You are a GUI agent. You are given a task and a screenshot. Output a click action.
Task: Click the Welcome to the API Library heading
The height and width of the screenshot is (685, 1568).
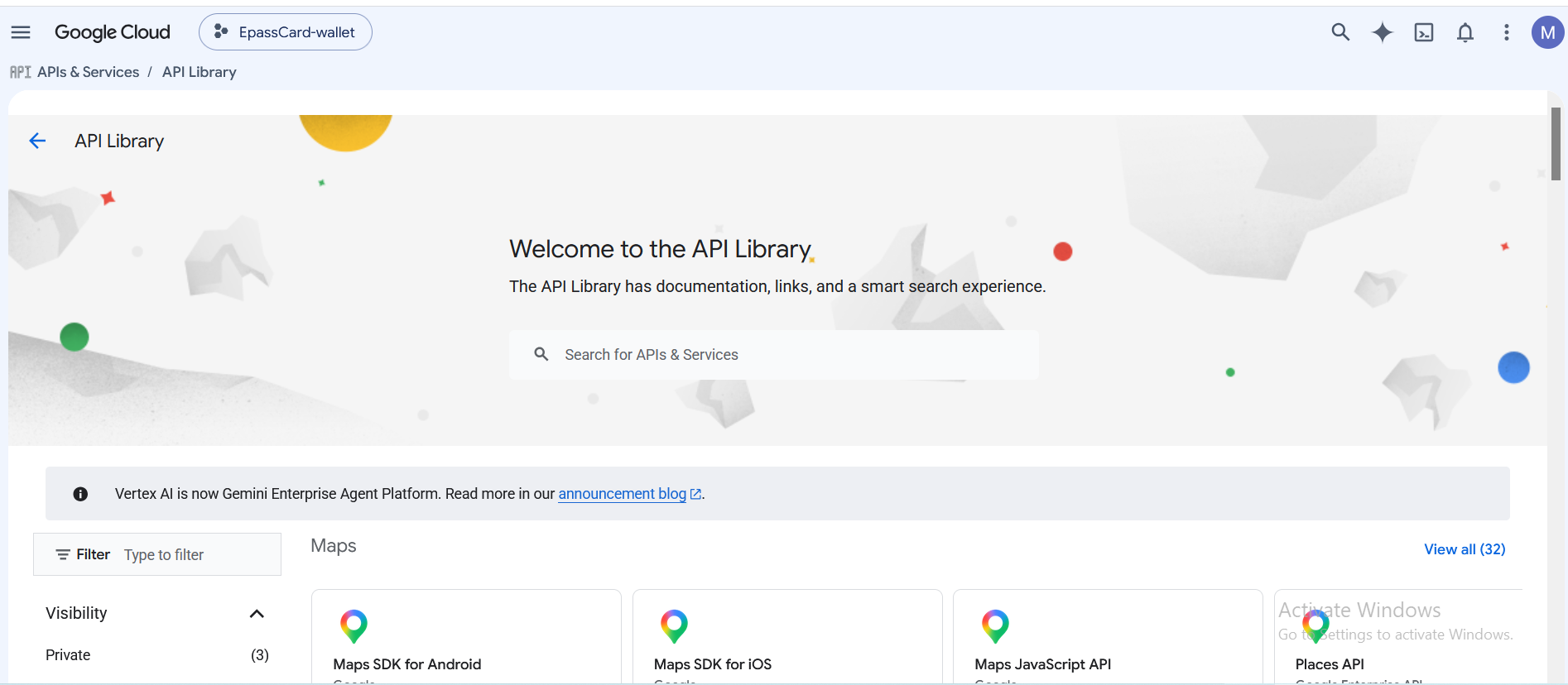[661, 249]
